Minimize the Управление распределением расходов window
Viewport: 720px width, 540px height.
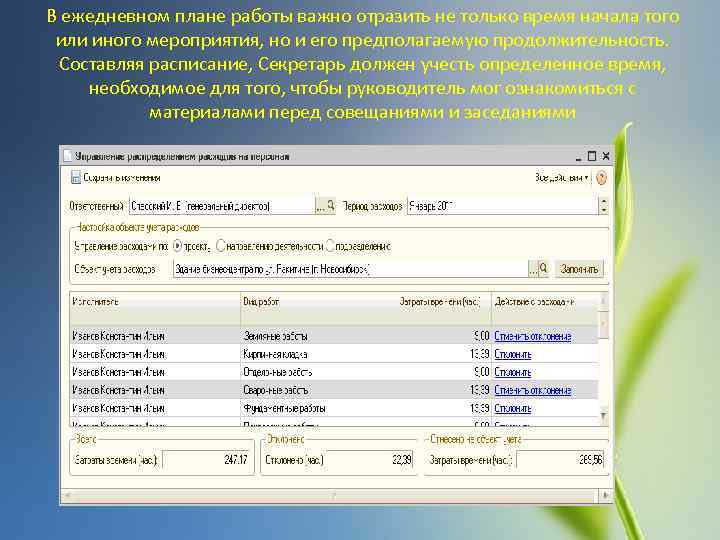[x=579, y=157]
